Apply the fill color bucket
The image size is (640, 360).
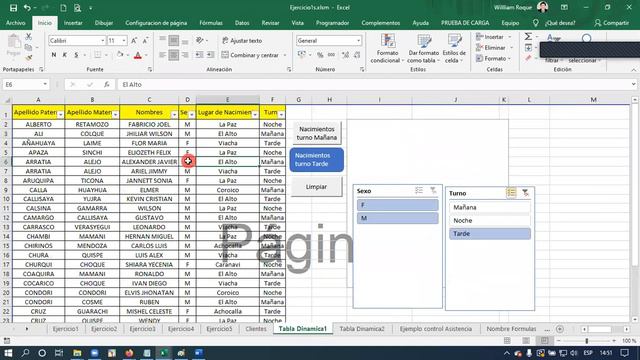(120, 55)
